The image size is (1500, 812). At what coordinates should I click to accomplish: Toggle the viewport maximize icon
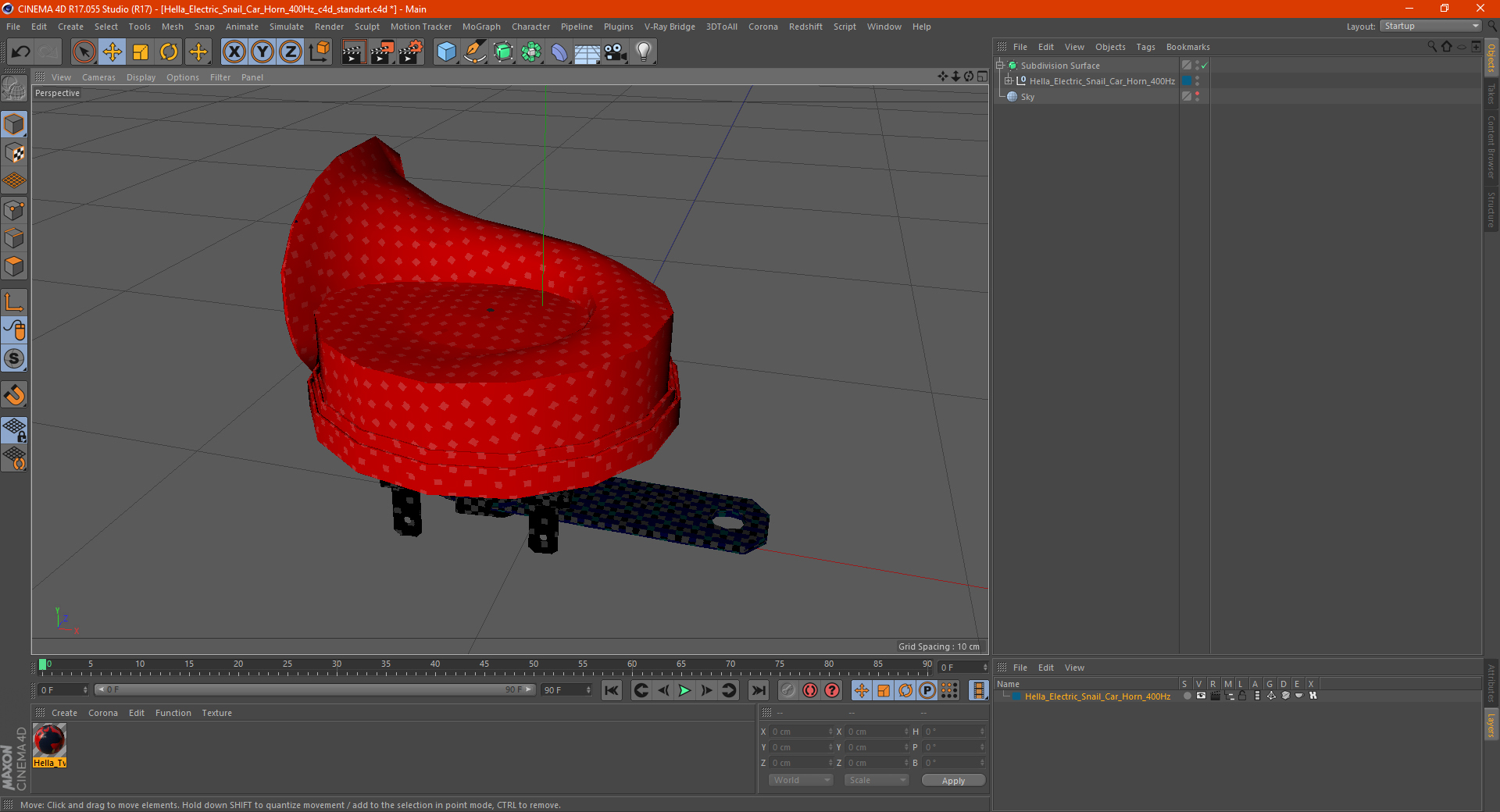(982, 77)
